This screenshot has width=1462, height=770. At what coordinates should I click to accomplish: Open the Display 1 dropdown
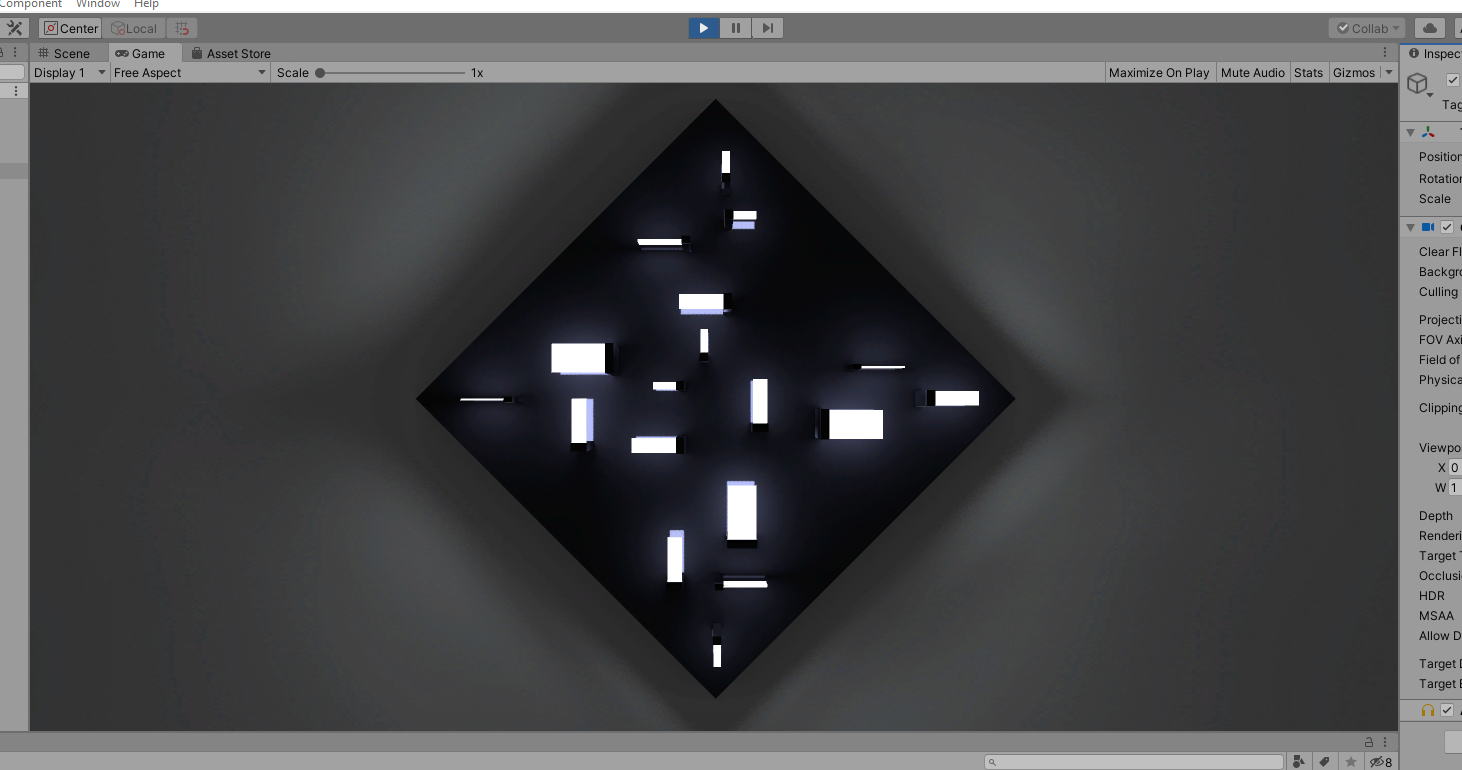[x=70, y=72]
